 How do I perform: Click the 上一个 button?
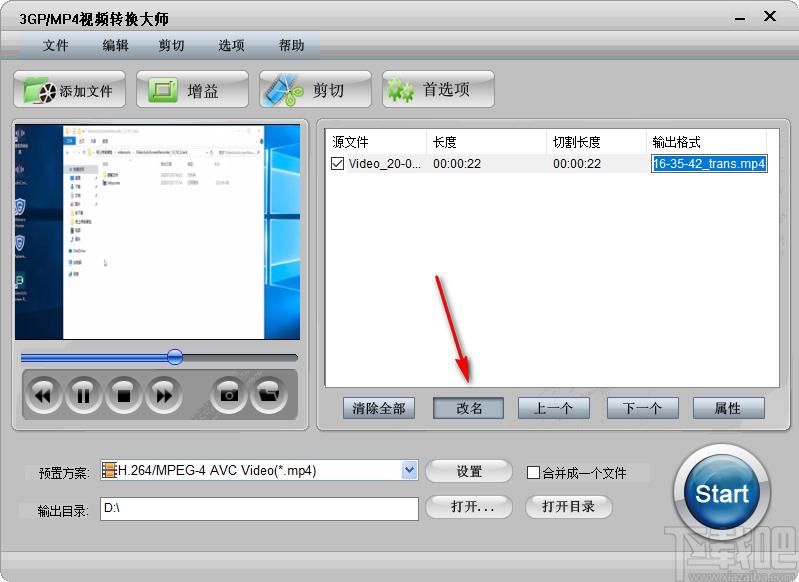point(554,408)
